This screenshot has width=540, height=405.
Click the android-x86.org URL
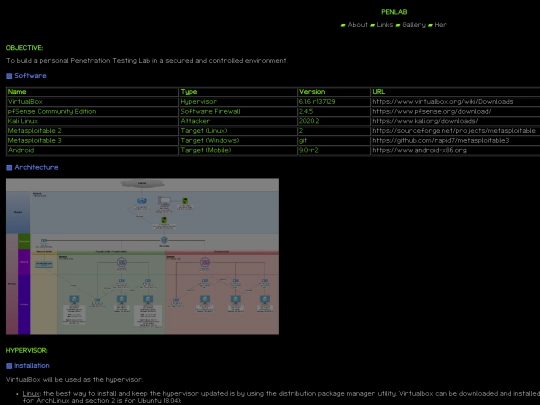tap(419, 150)
